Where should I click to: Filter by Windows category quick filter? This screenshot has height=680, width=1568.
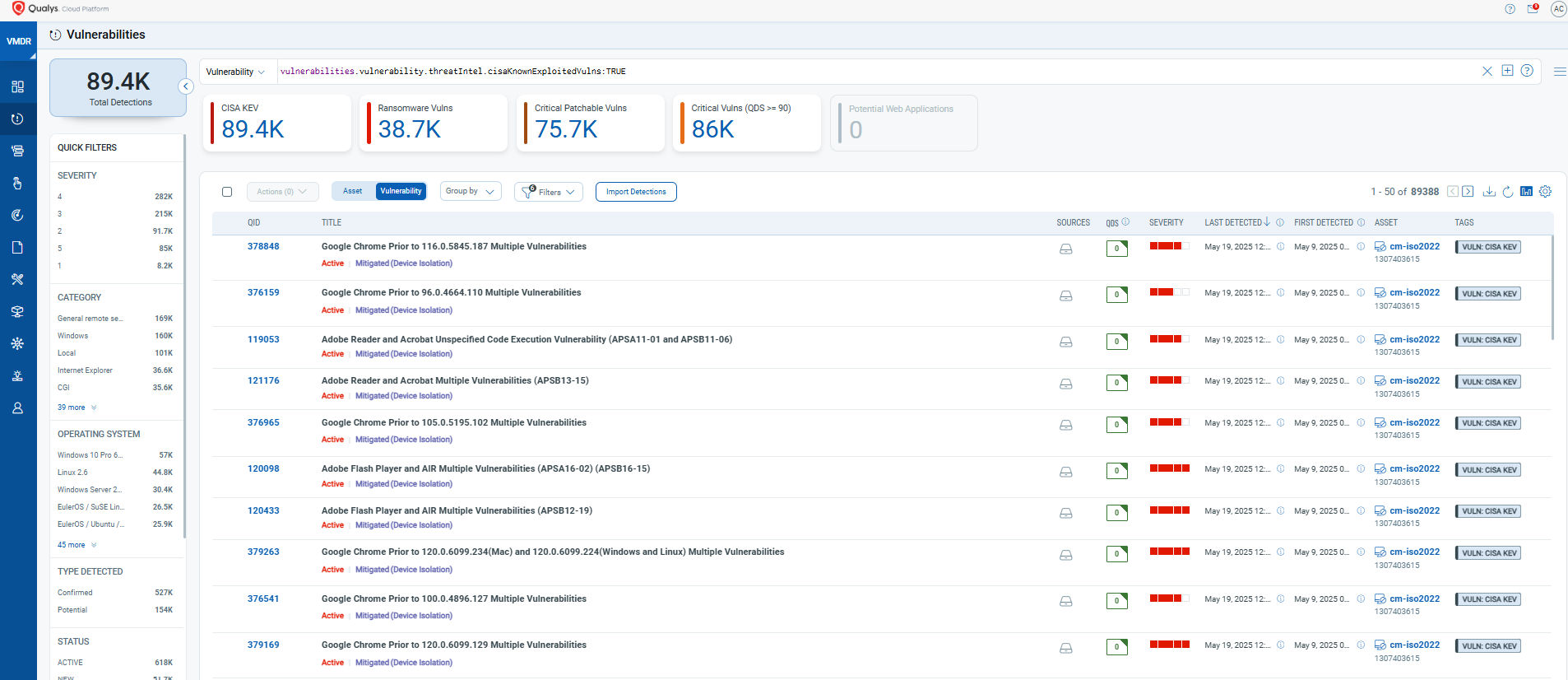pos(115,336)
